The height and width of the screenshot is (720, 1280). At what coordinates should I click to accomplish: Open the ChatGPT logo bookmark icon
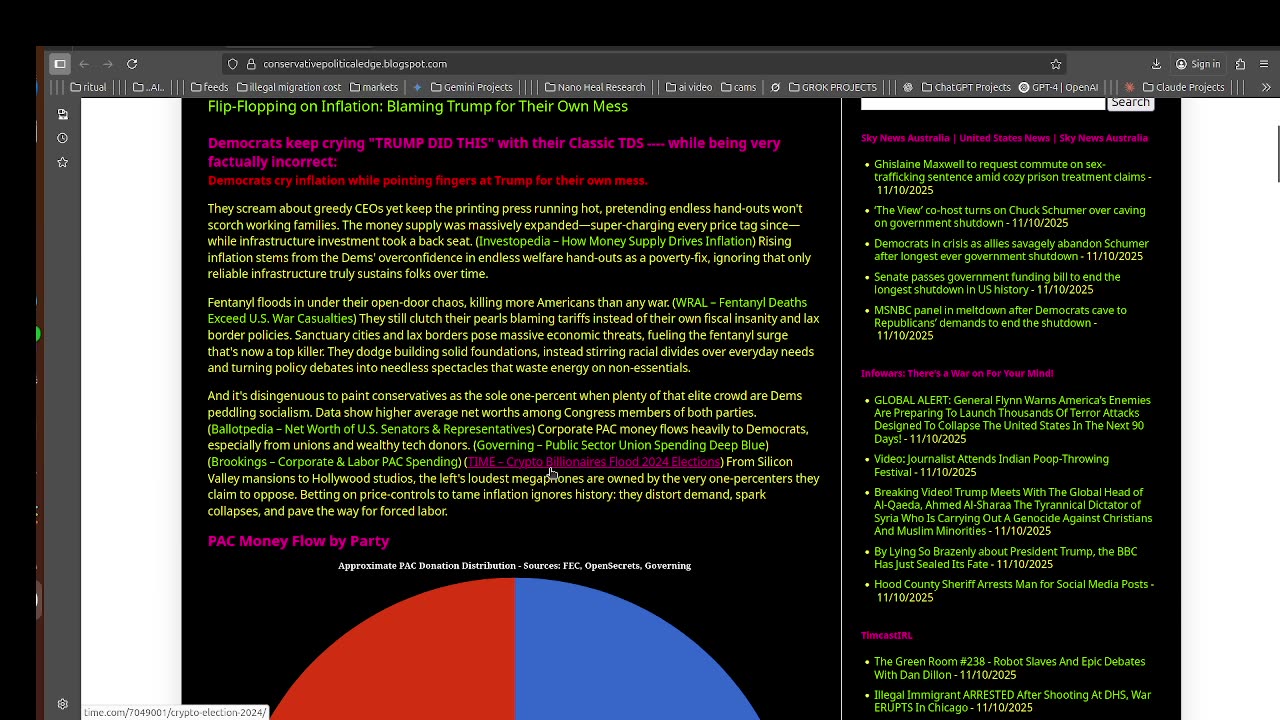click(x=908, y=87)
